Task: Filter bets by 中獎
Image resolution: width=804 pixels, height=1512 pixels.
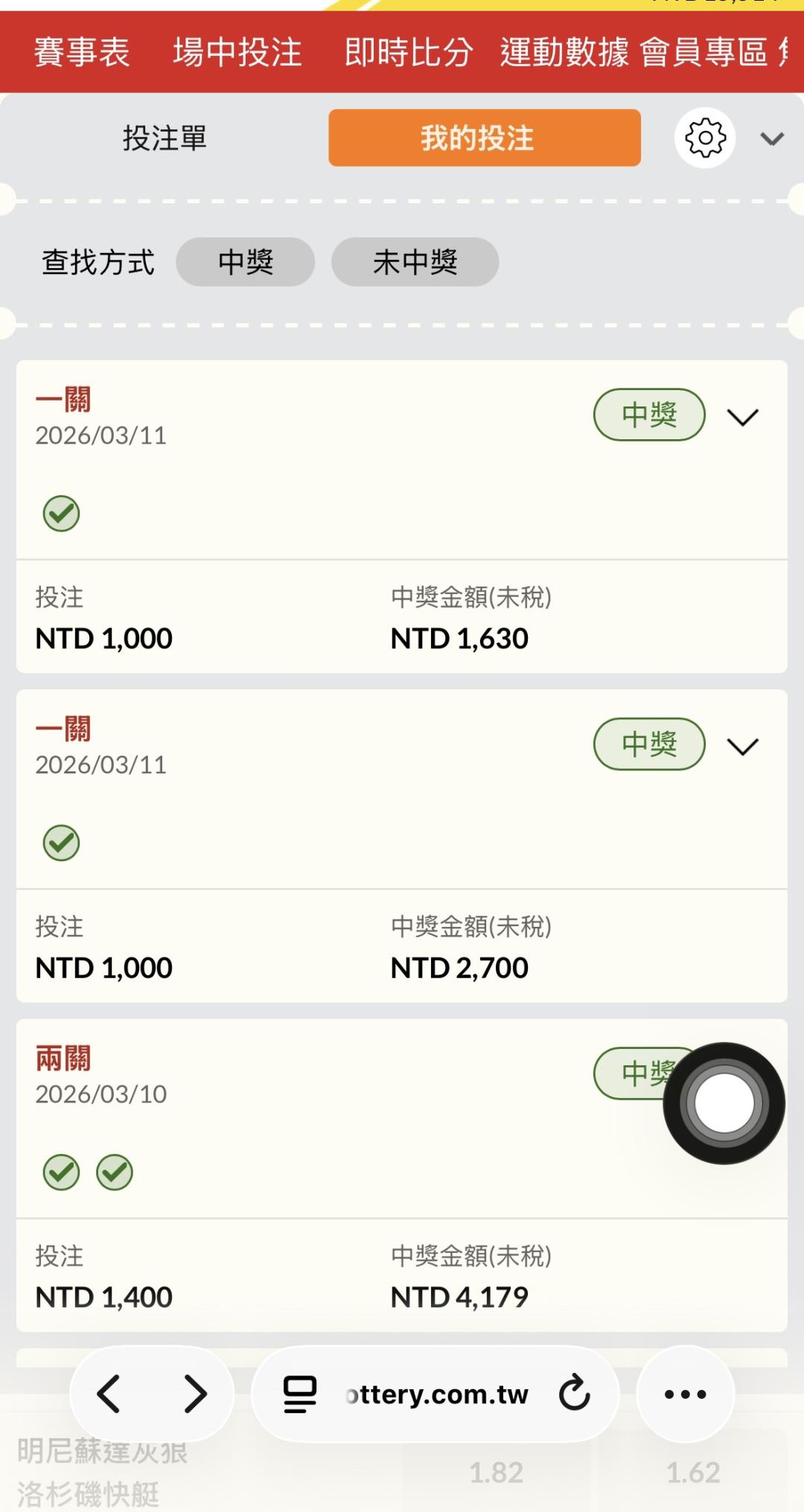Action: coord(245,262)
